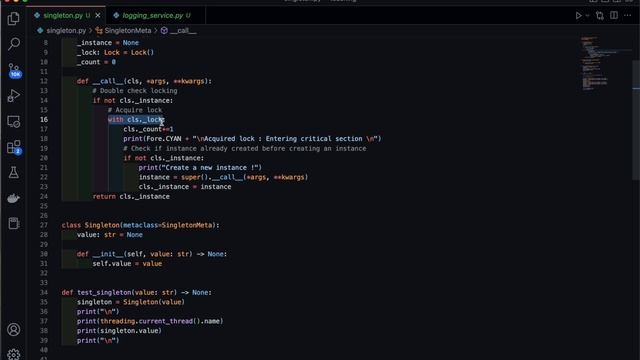Open the Remote Explorer view
The width and height of the screenshot is (640, 360).
[x=13, y=121]
